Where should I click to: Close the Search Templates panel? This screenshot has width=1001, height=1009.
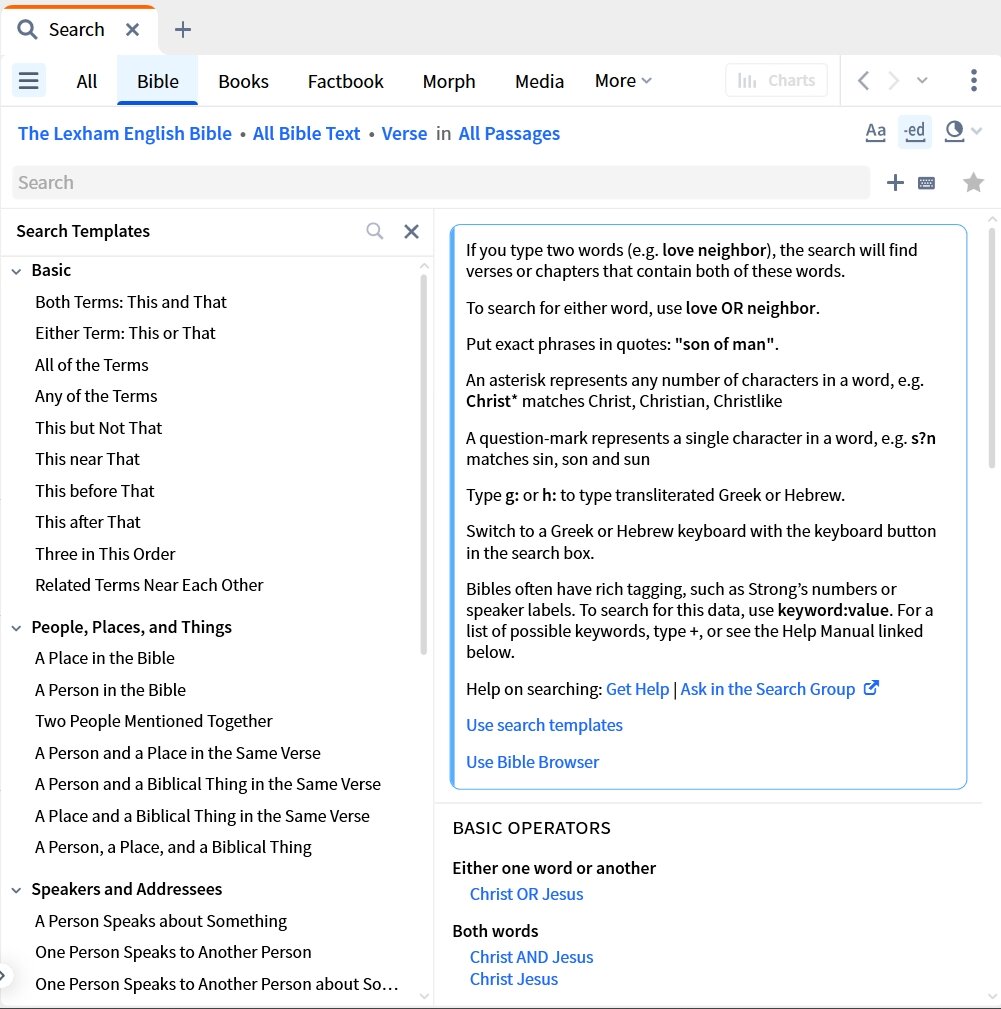(x=411, y=231)
